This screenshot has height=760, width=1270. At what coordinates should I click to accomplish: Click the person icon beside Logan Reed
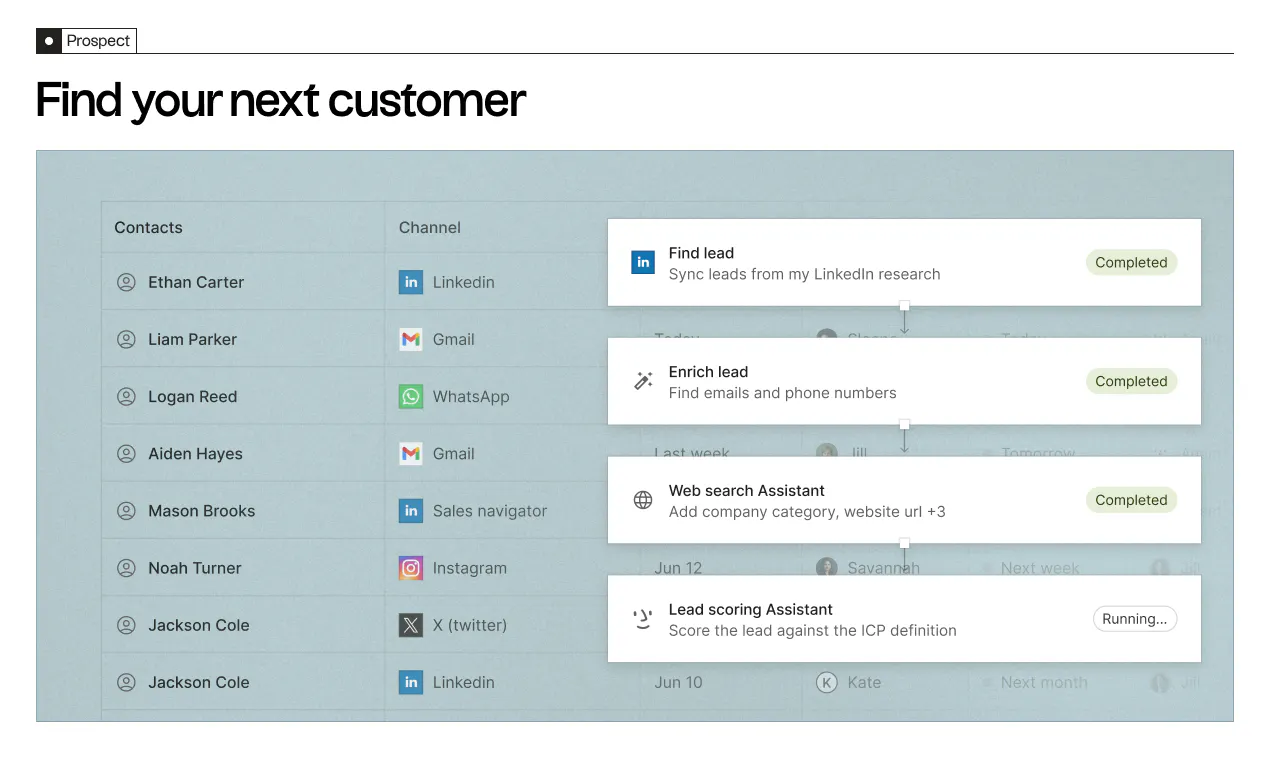[126, 396]
